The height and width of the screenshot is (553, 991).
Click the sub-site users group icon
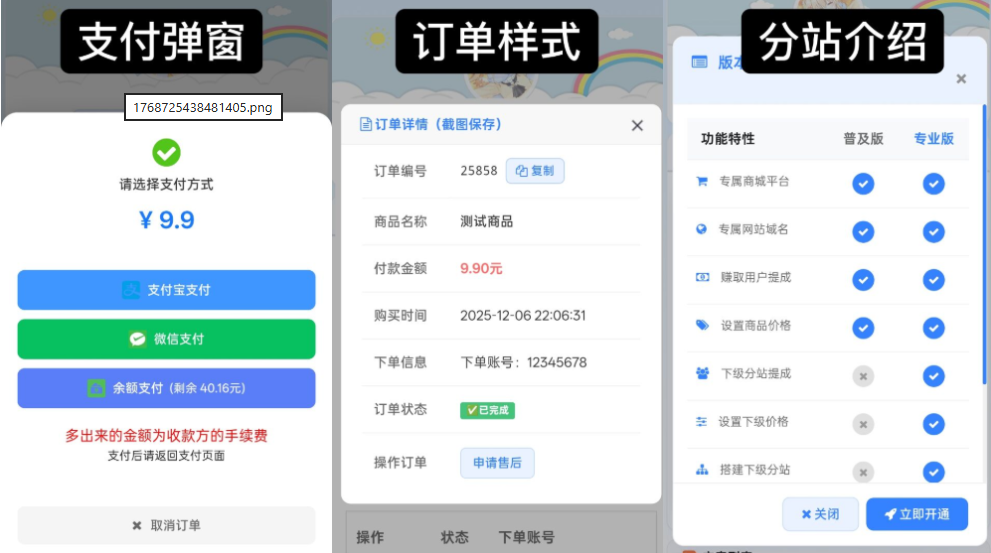click(702, 373)
